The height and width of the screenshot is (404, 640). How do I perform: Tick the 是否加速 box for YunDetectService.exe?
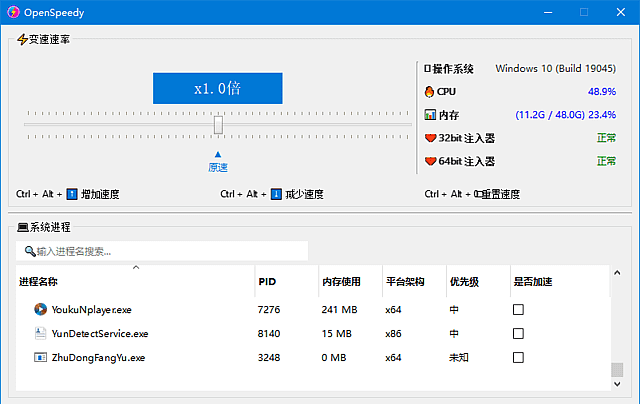(x=518, y=333)
